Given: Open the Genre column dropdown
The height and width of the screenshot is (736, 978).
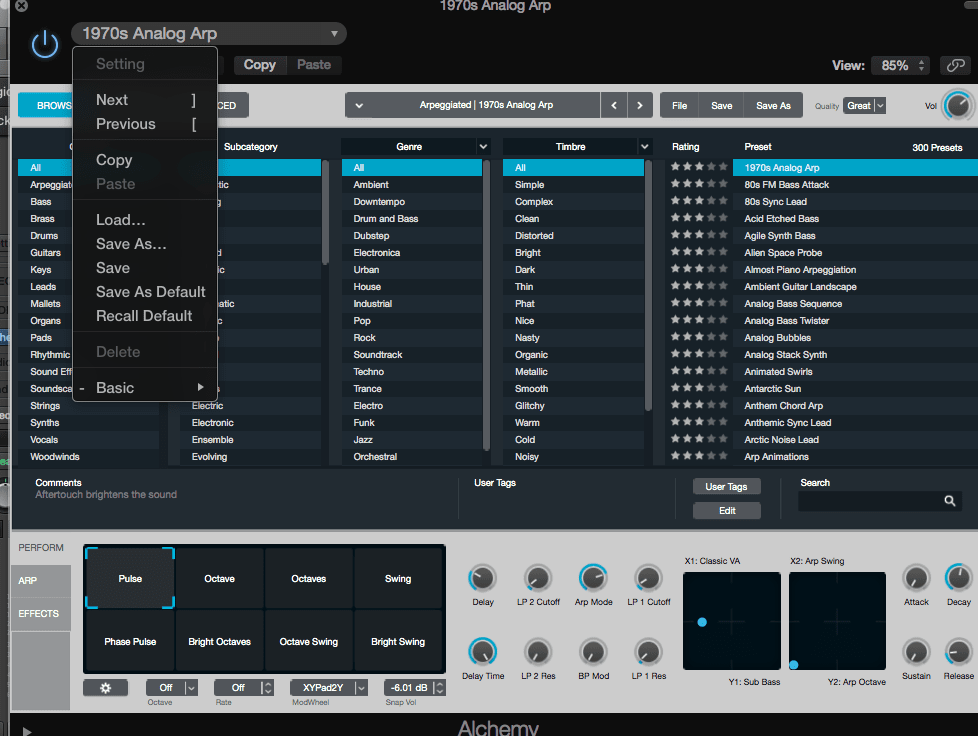Looking at the screenshot, I should coord(483,147).
